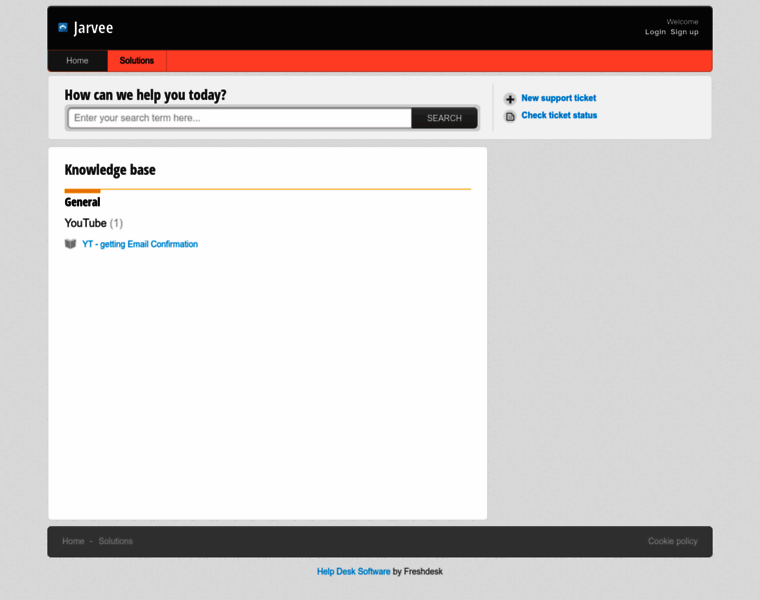The image size is (760, 600).
Task: Open YT - getting Email Confirmation article
Action: 140,244
